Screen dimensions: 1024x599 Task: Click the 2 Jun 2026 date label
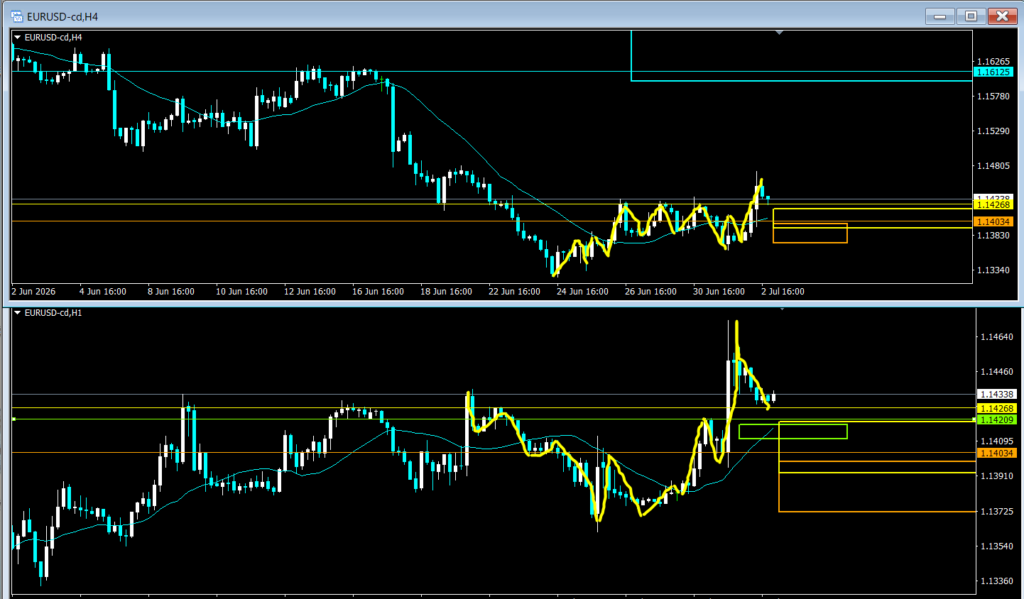pyautogui.click(x=33, y=291)
